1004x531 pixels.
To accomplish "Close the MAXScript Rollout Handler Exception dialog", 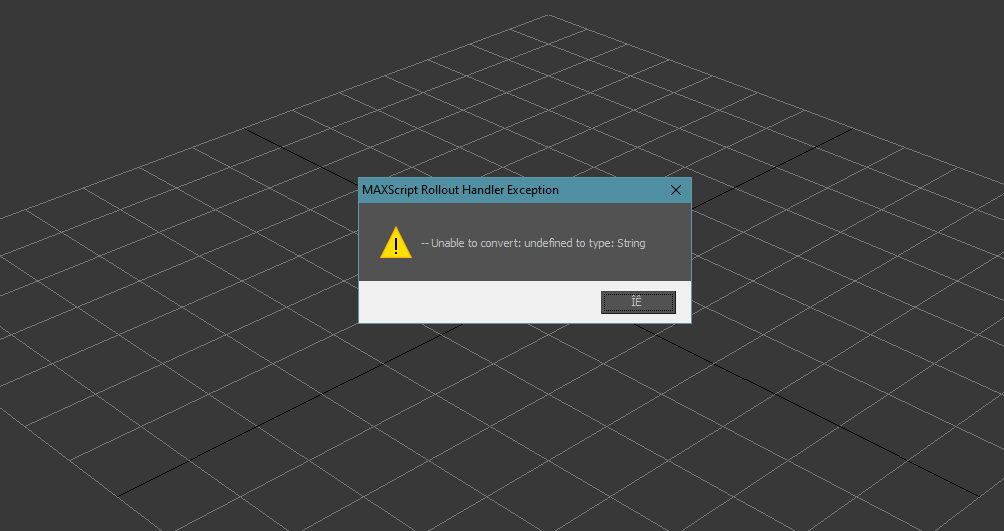I will point(675,190).
